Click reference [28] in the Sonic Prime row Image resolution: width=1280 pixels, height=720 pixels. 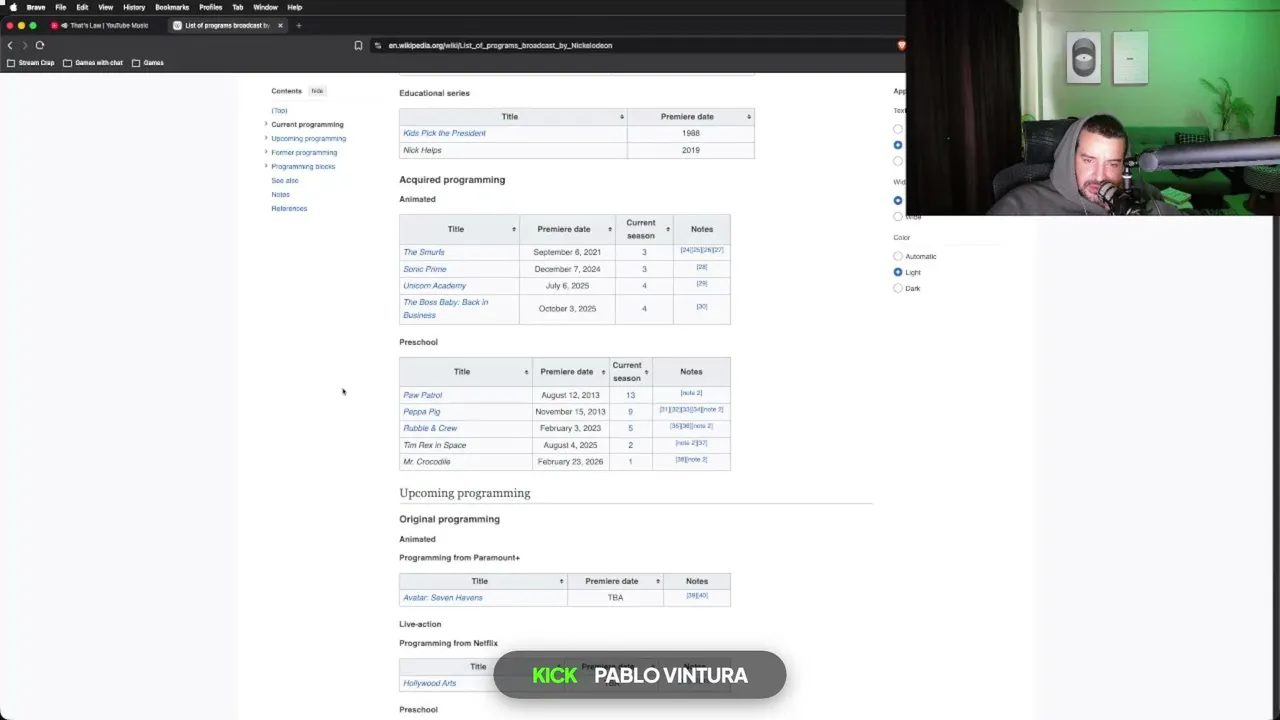click(702, 267)
